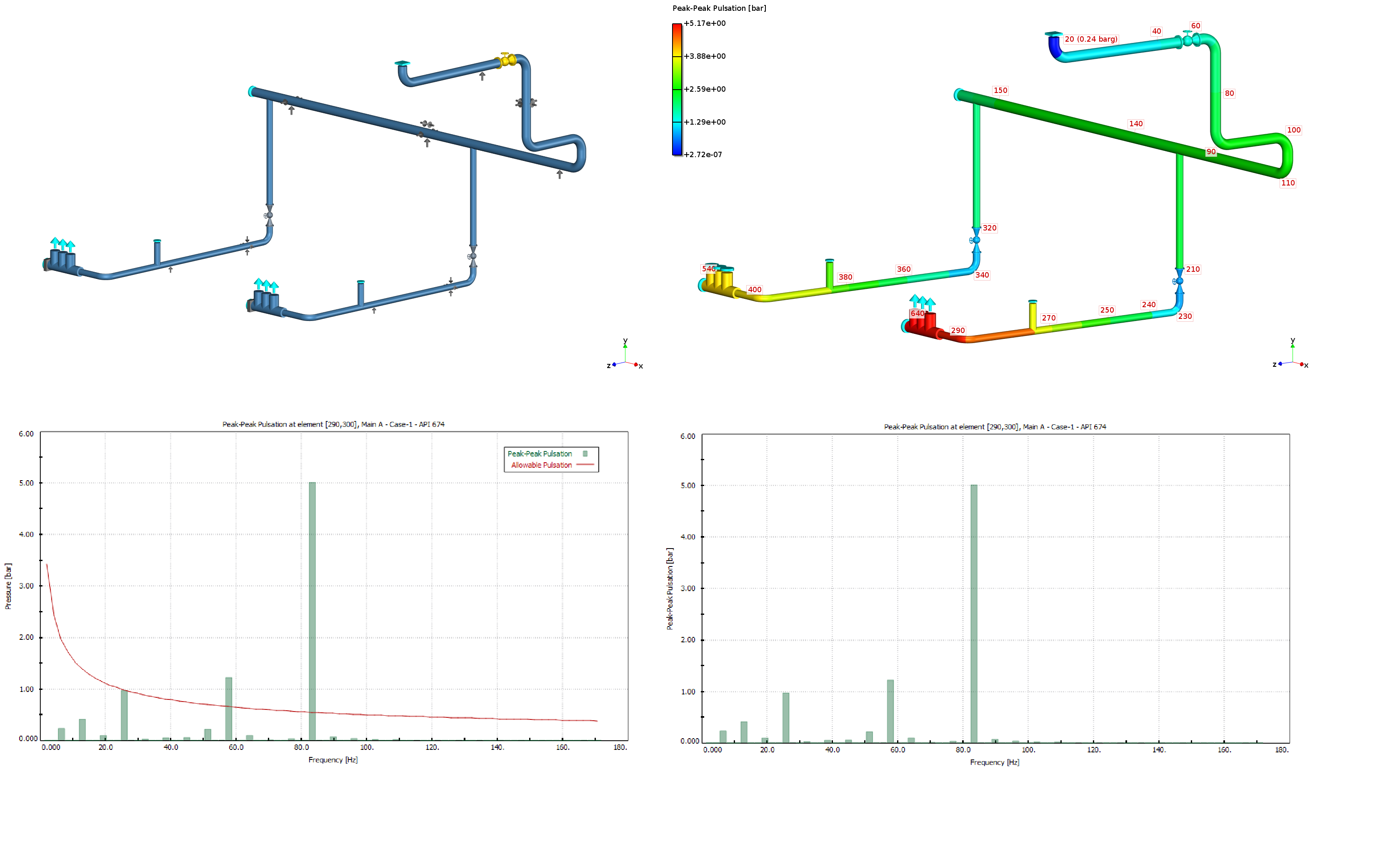Screen dimensions: 1400x852
Task: Select node label 150
Action: click(x=1000, y=90)
